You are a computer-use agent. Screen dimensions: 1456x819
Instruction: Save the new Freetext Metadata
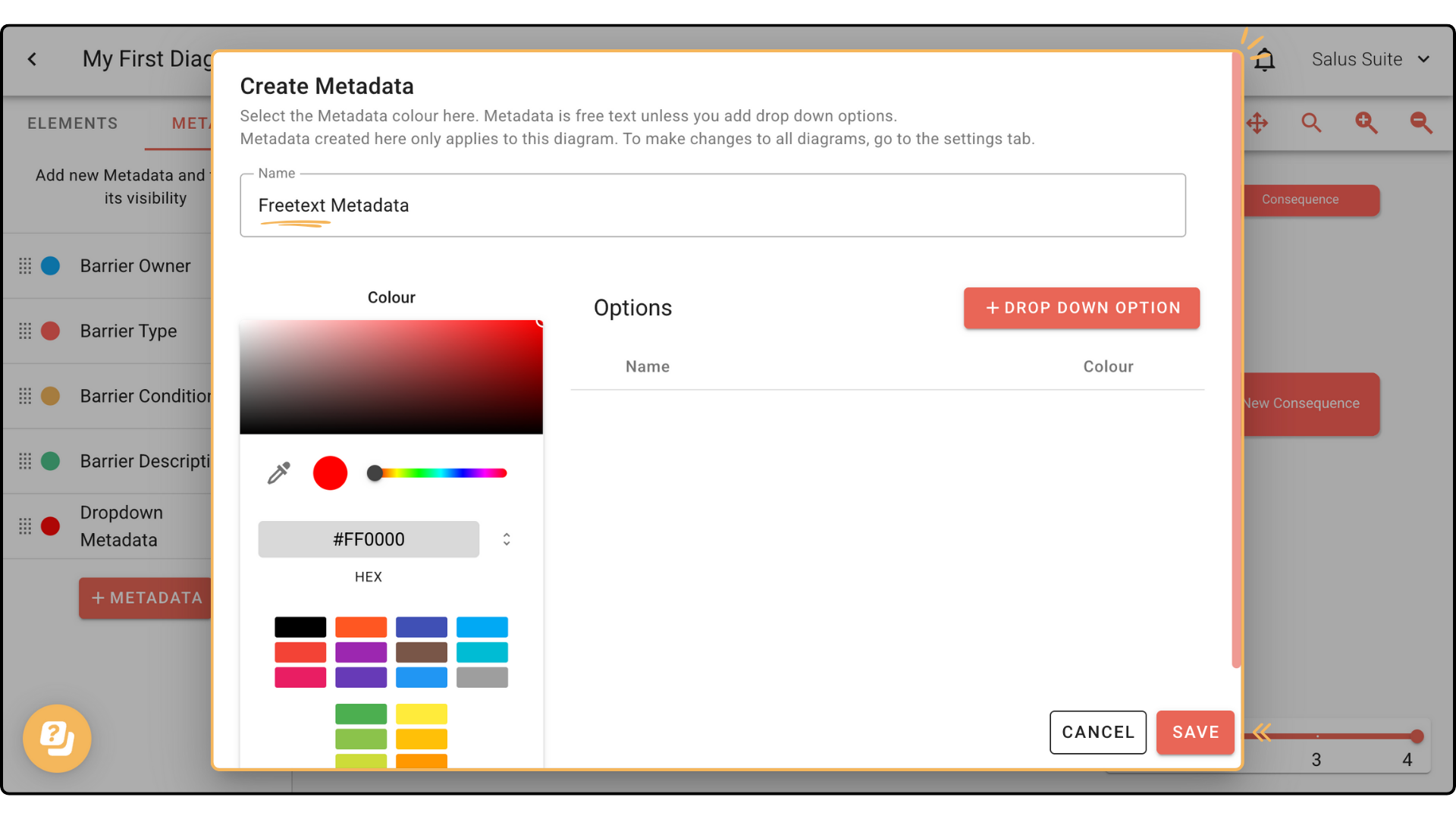1194,732
